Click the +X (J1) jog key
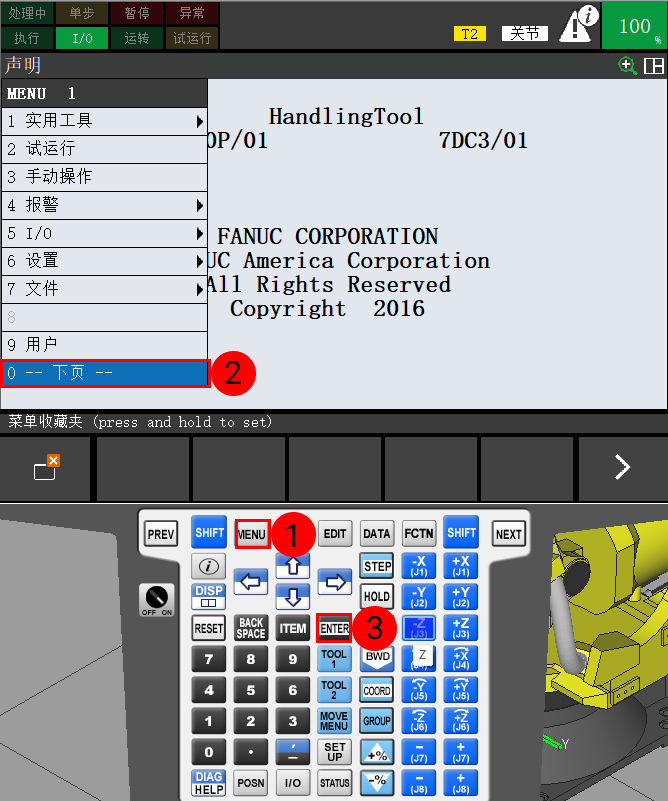668x801 pixels. click(461, 566)
